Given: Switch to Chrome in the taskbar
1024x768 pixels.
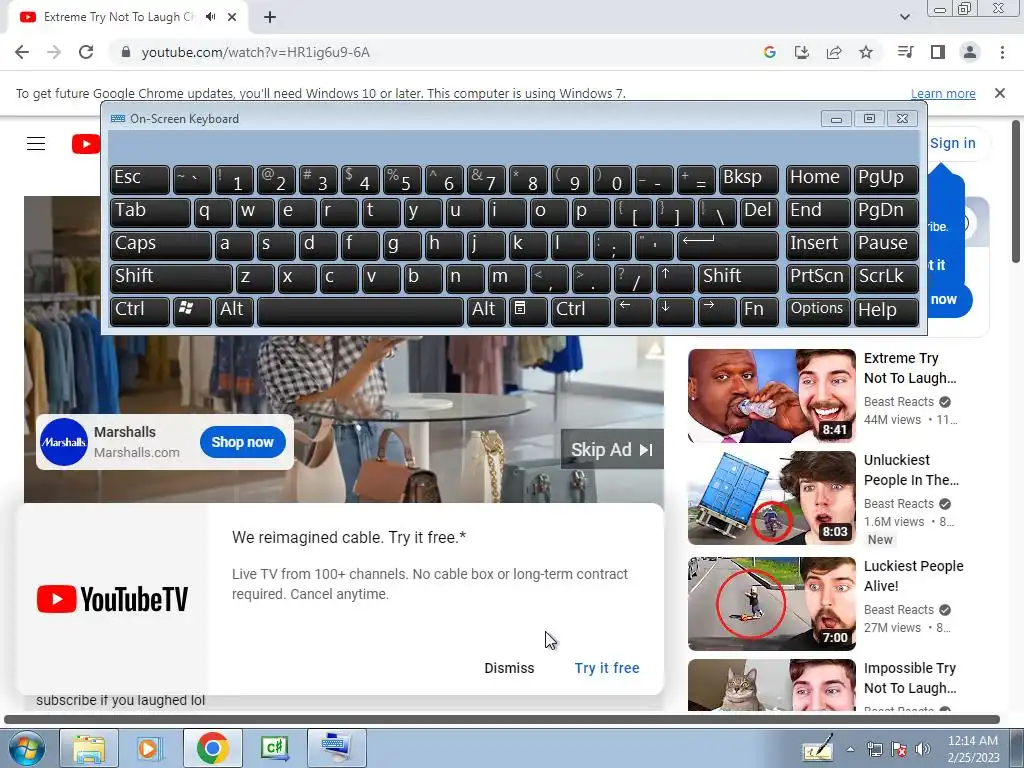Looking at the screenshot, I should pyautogui.click(x=212, y=748).
